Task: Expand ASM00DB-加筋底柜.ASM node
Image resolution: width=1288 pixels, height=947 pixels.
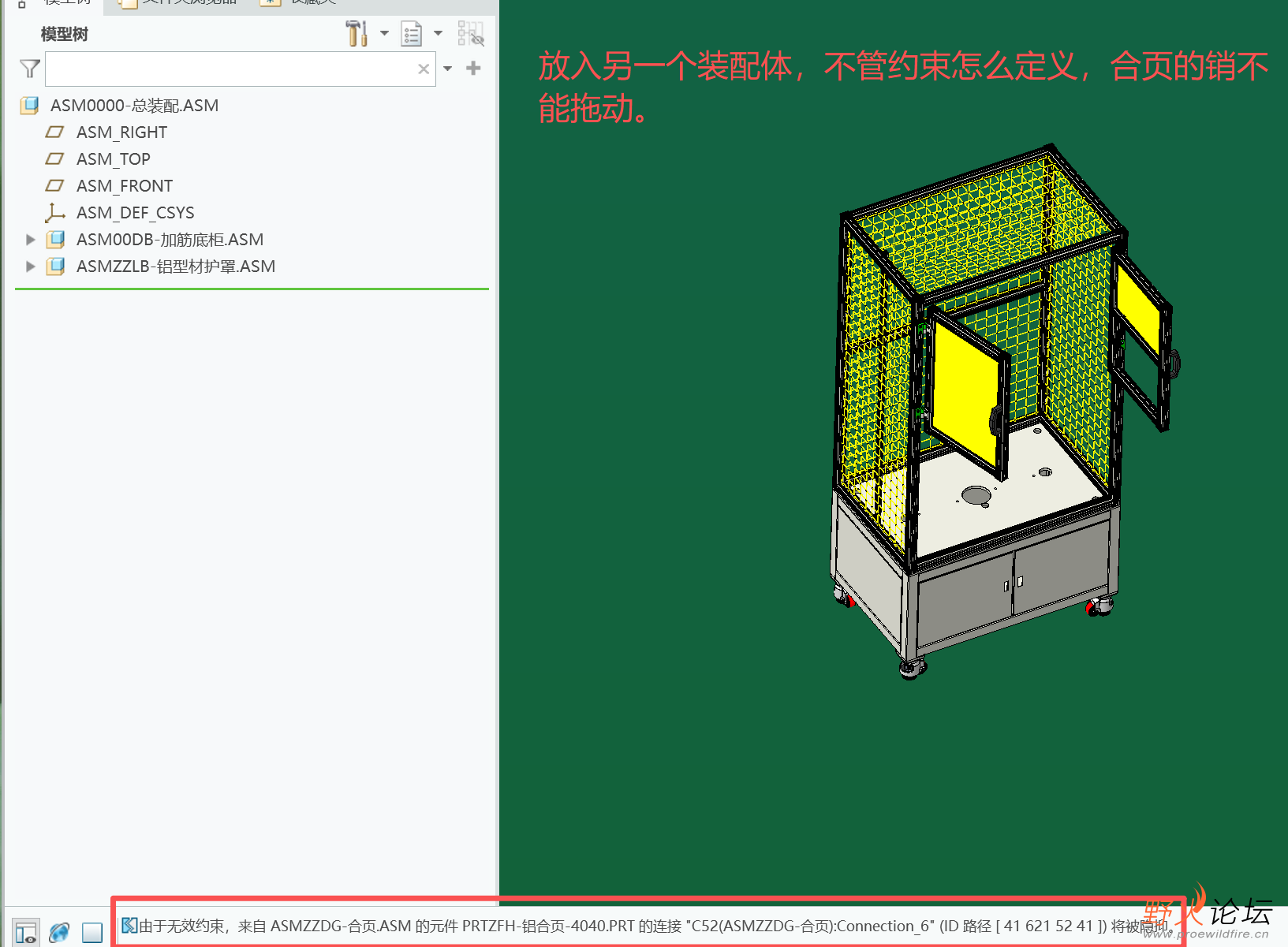Action: click(30, 240)
